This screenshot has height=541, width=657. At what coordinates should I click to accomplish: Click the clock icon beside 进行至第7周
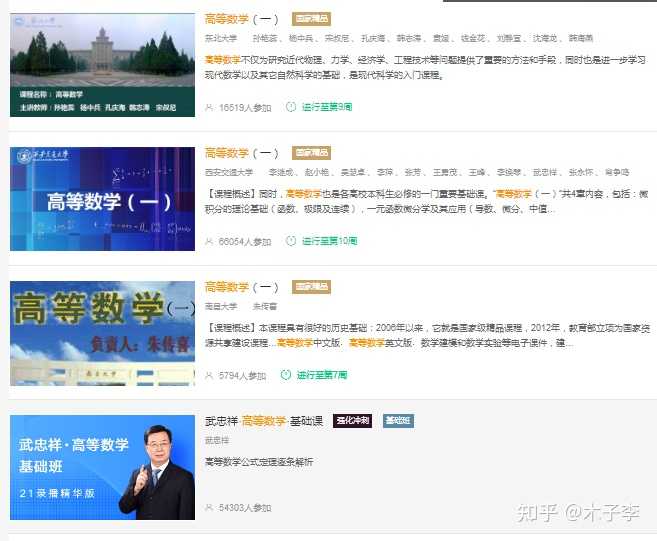coord(286,375)
